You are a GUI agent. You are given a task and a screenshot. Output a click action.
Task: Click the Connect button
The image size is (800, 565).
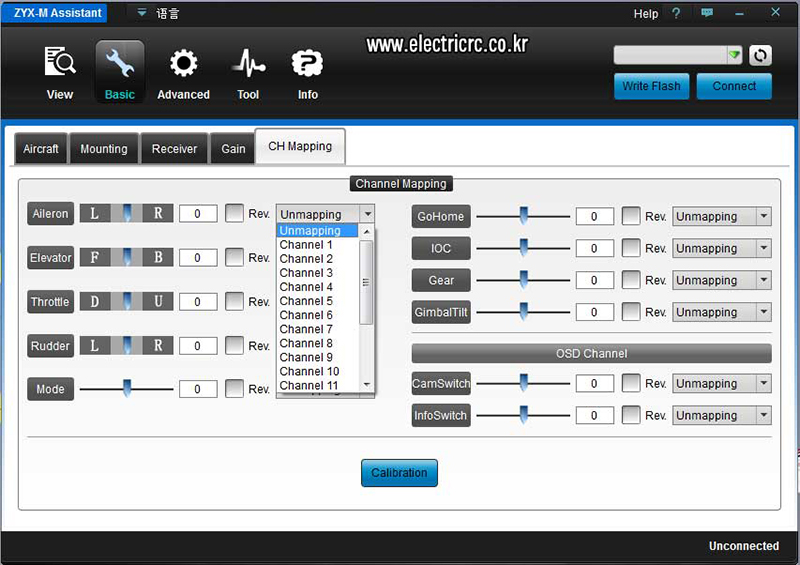point(734,86)
